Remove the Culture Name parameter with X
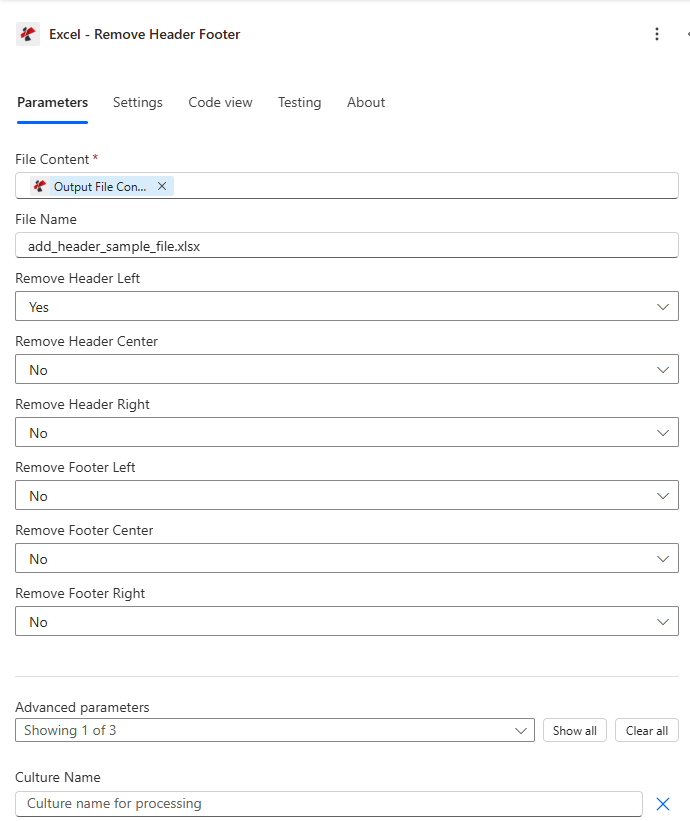Viewport: 690px width, 821px height. pyautogui.click(x=663, y=804)
